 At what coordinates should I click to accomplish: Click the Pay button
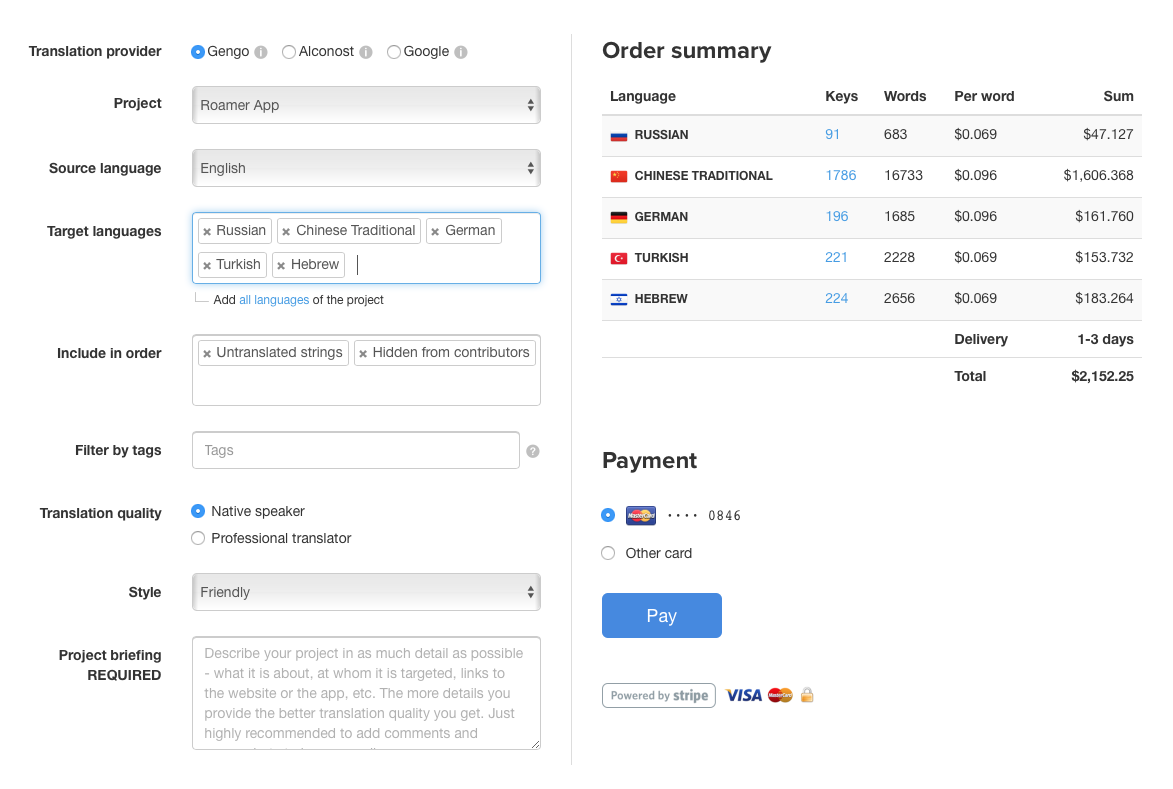661,616
